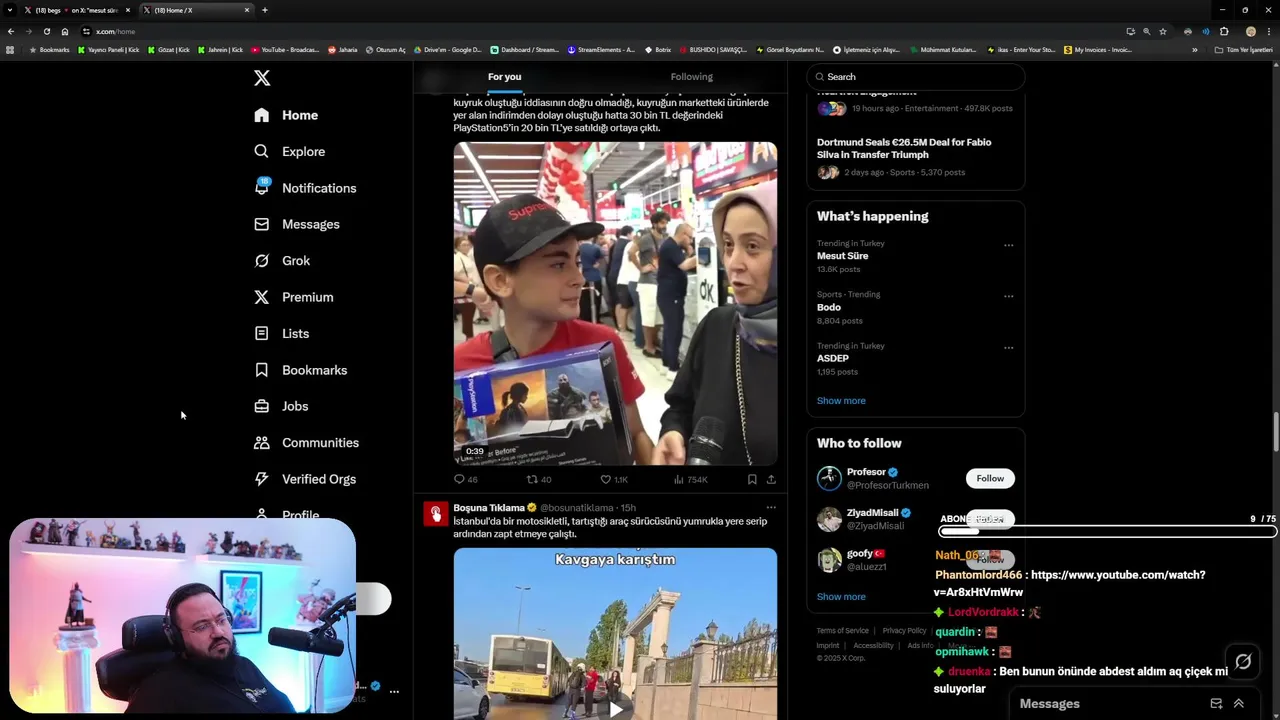Open Privacy Policy footer link
Viewport: 1280px width, 720px height.
[x=904, y=631]
